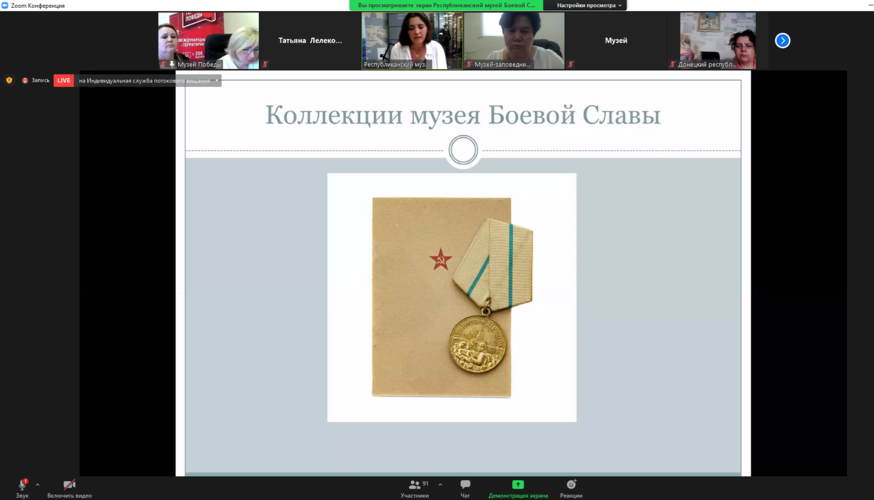This screenshot has height=500, width=874.
Task: Turn on camera via Включить видео
Action: [69, 486]
